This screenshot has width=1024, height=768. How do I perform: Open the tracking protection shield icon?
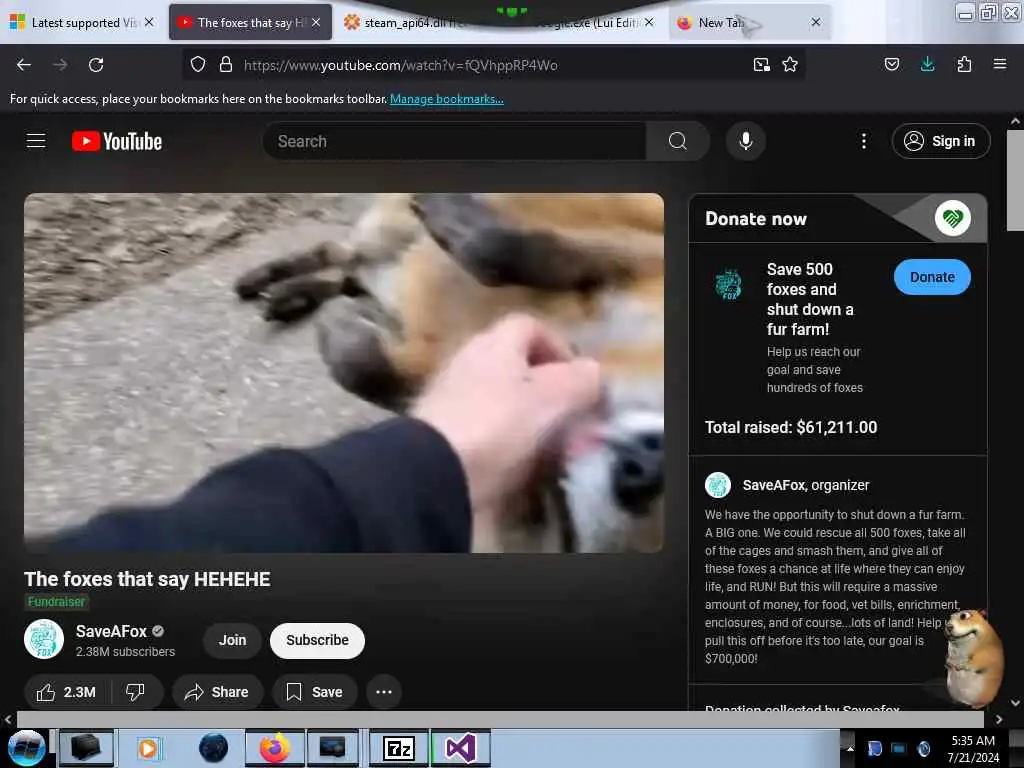coord(198,65)
